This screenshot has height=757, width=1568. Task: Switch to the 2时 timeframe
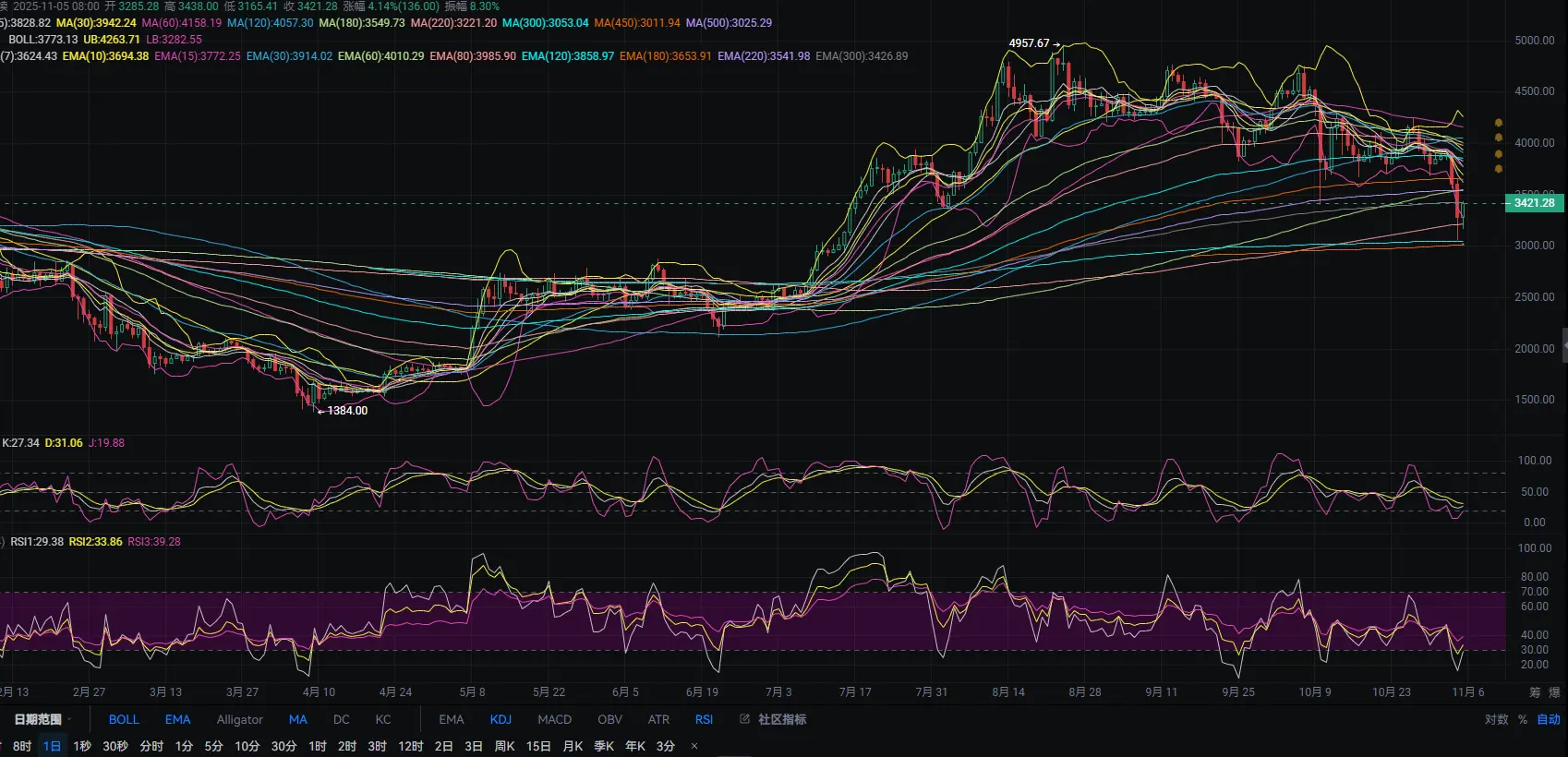(347, 746)
